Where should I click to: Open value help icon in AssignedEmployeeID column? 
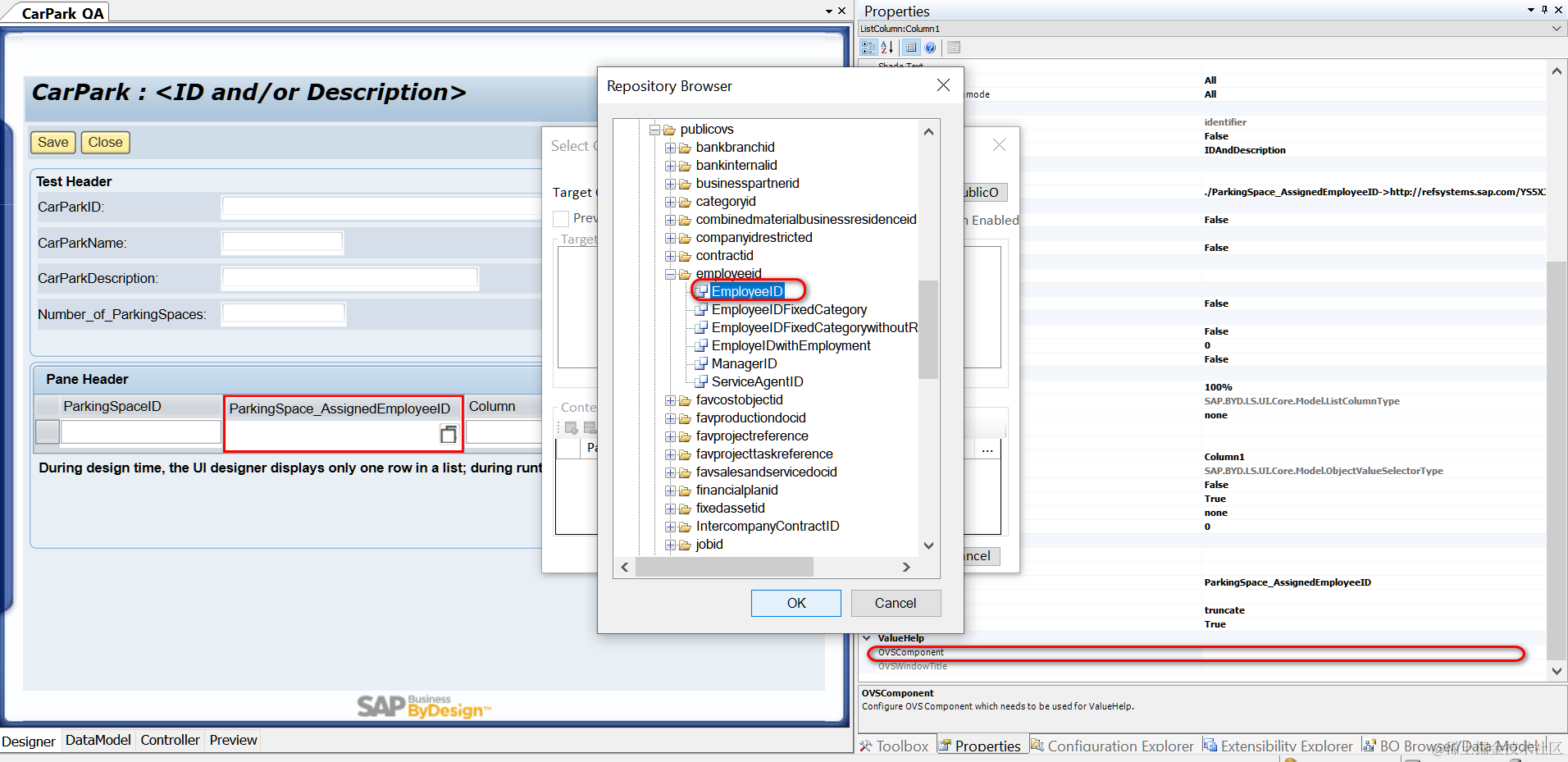(x=448, y=434)
